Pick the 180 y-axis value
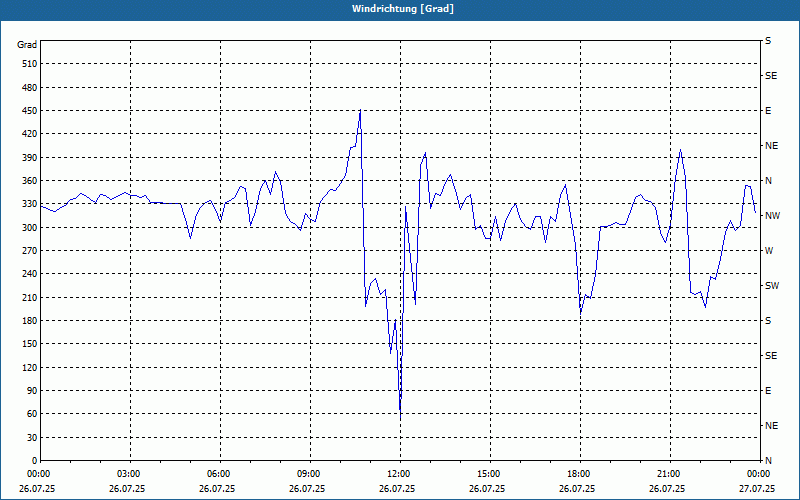The width and height of the screenshot is (800, 500). 30,321
